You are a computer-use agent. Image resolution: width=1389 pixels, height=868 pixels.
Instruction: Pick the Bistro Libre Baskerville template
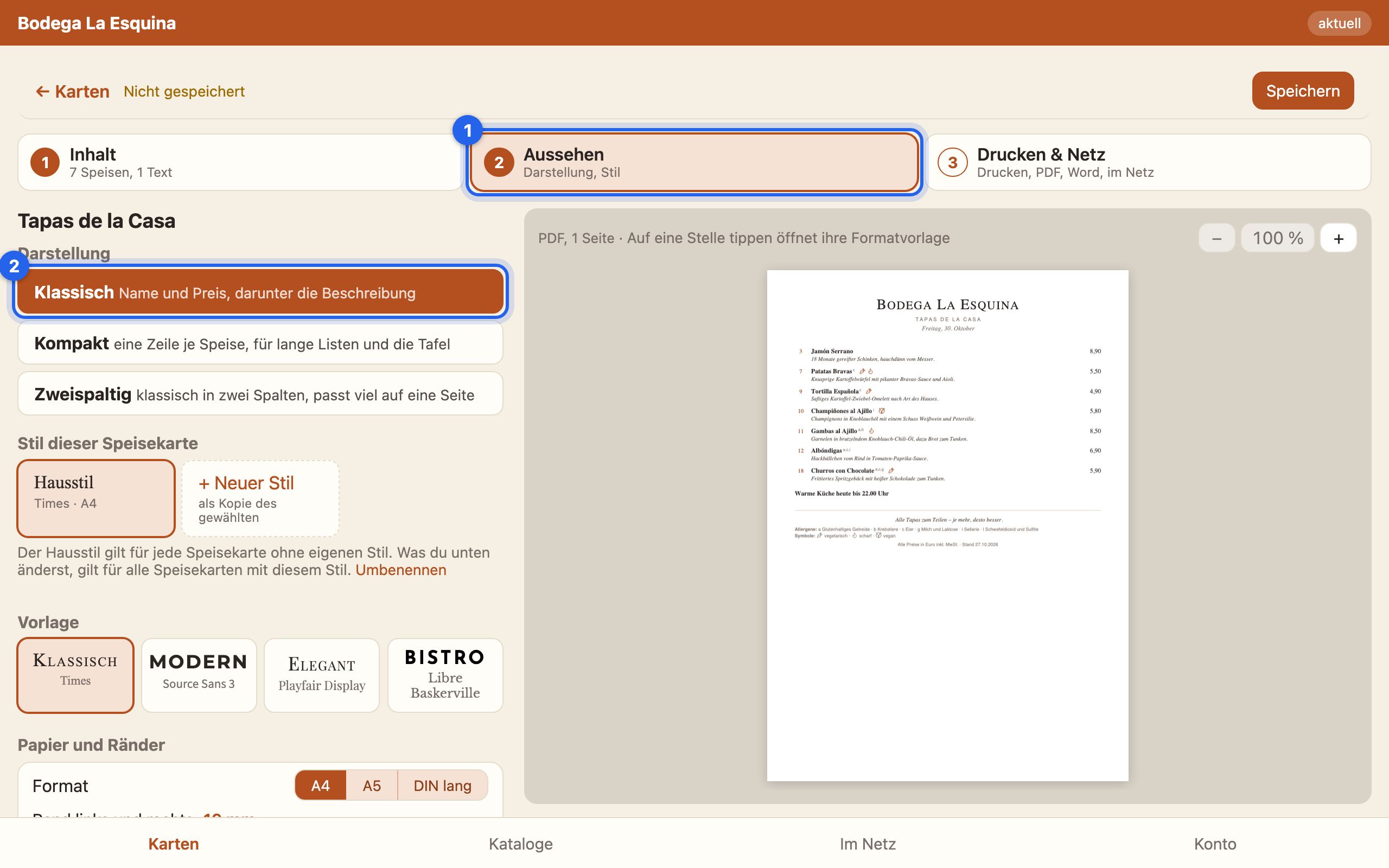point(445,675)
